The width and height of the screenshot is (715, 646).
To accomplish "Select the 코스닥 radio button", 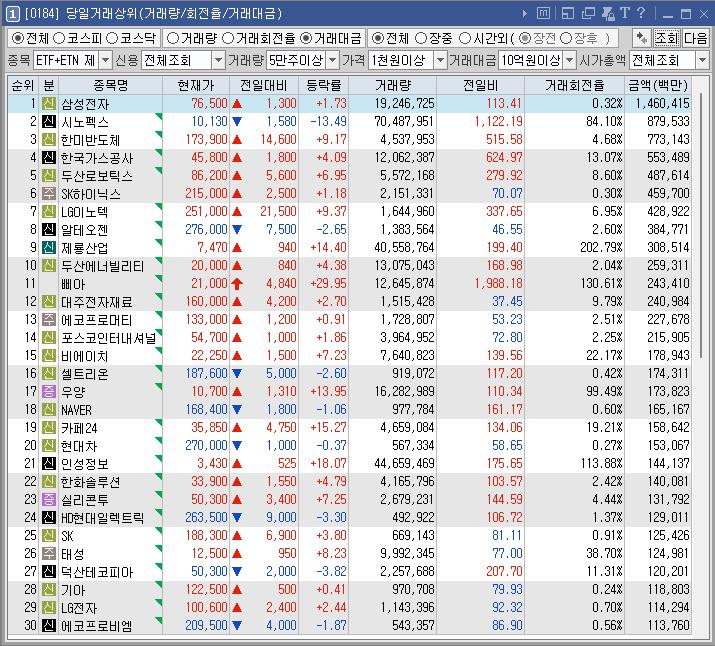I will 112,38.
